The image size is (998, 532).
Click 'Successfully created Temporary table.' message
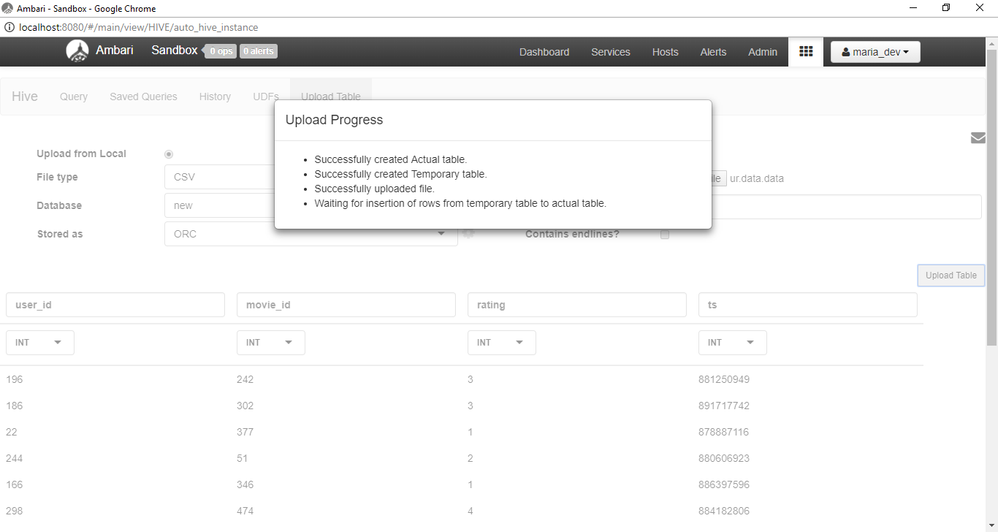click(x=400, y=174)
